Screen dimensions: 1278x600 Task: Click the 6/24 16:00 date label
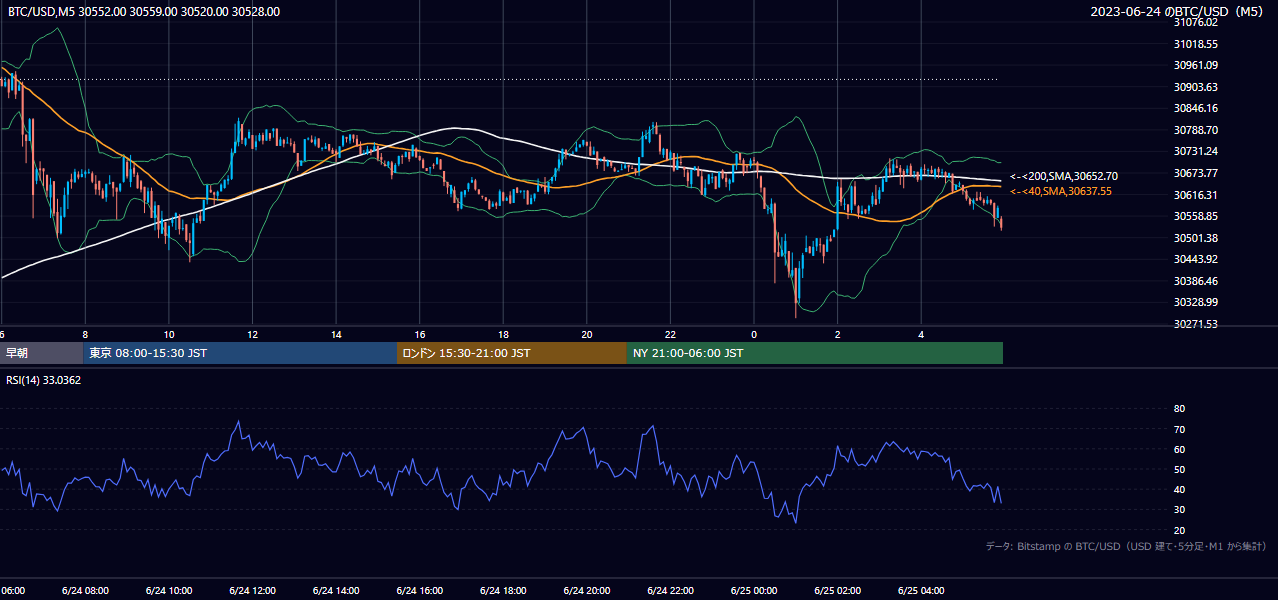tap(420, 591)
